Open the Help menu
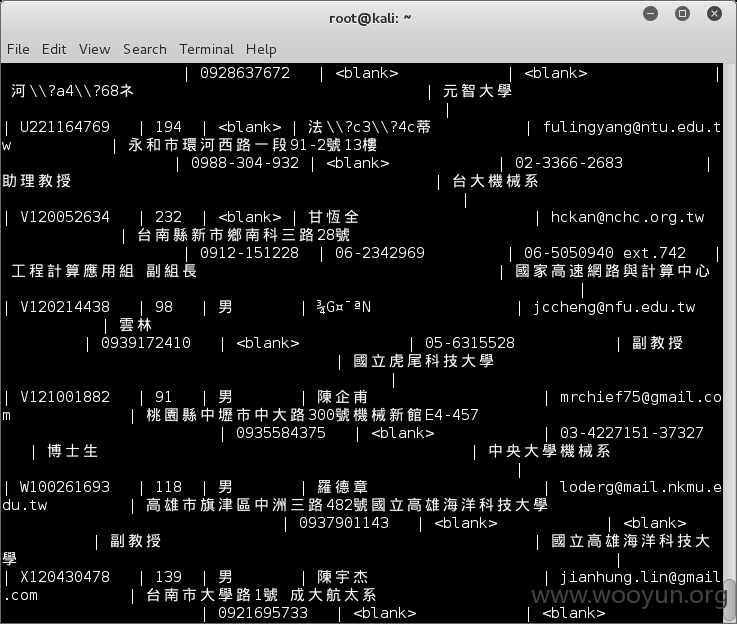 coord(261,49)
